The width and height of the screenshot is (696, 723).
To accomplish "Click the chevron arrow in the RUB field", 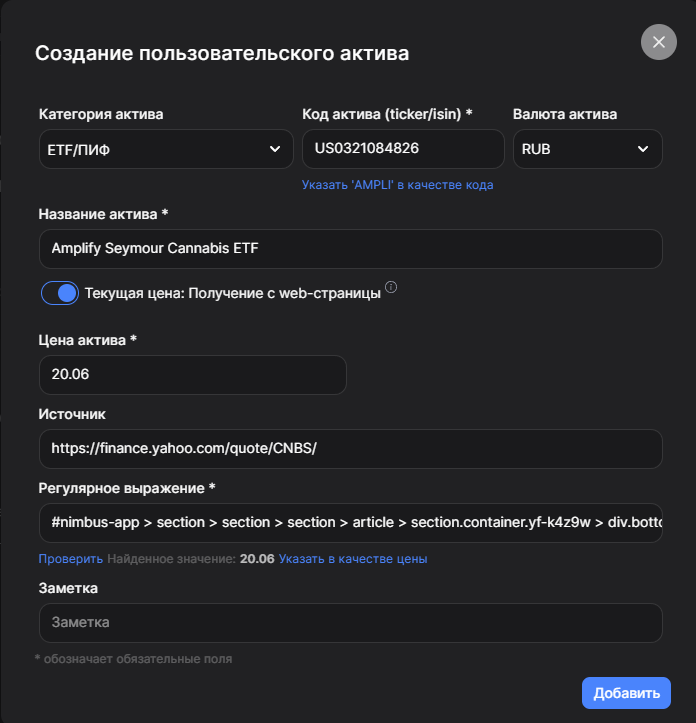I will (x=642, y=149).
